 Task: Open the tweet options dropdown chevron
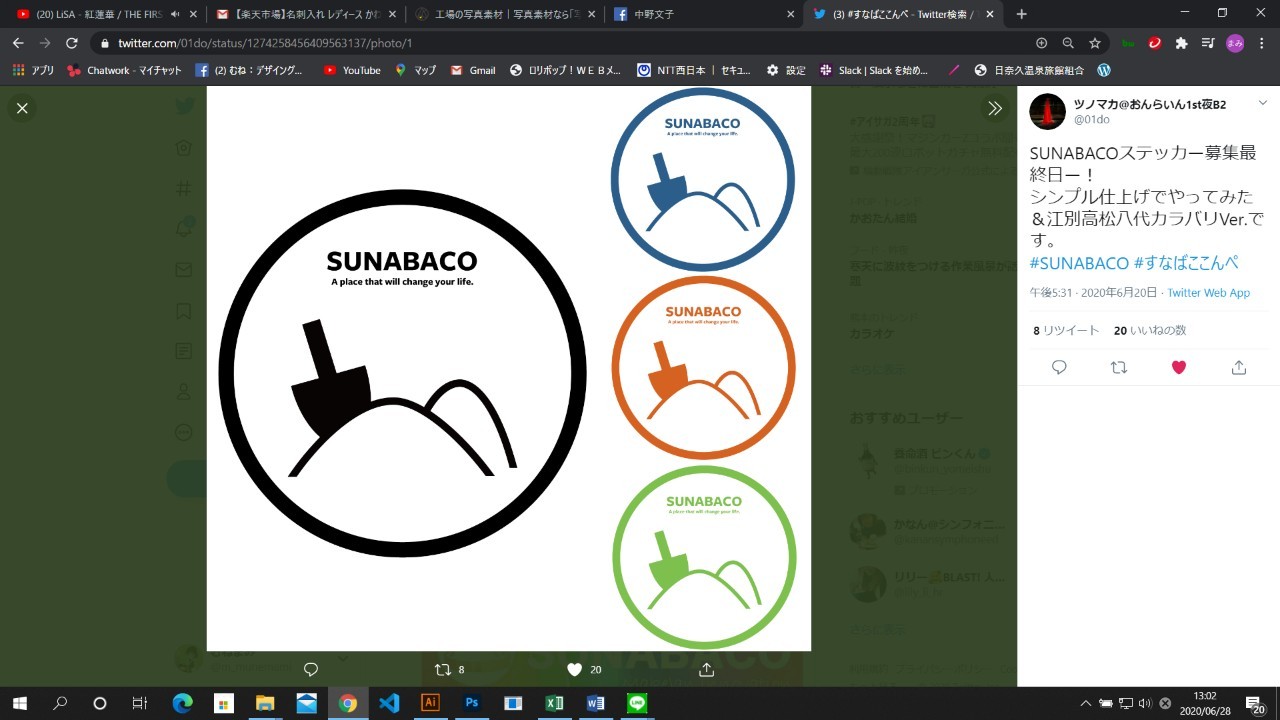tap(1263, 103)
